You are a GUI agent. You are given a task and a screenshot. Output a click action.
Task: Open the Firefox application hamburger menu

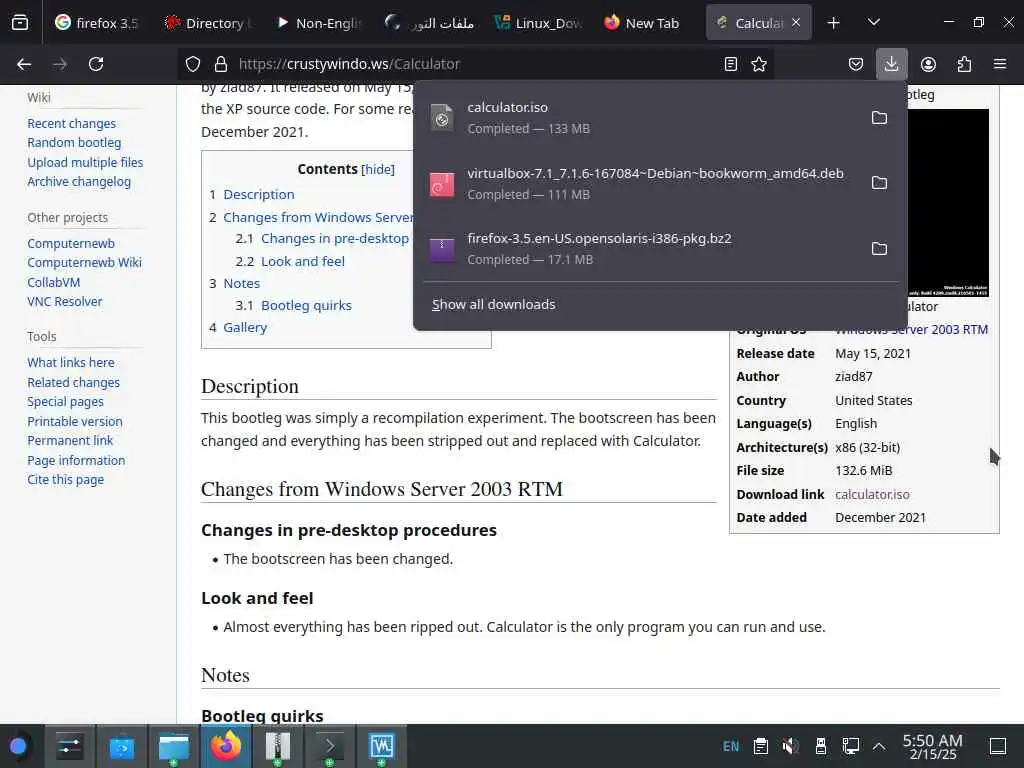(x=1000, y=64)
